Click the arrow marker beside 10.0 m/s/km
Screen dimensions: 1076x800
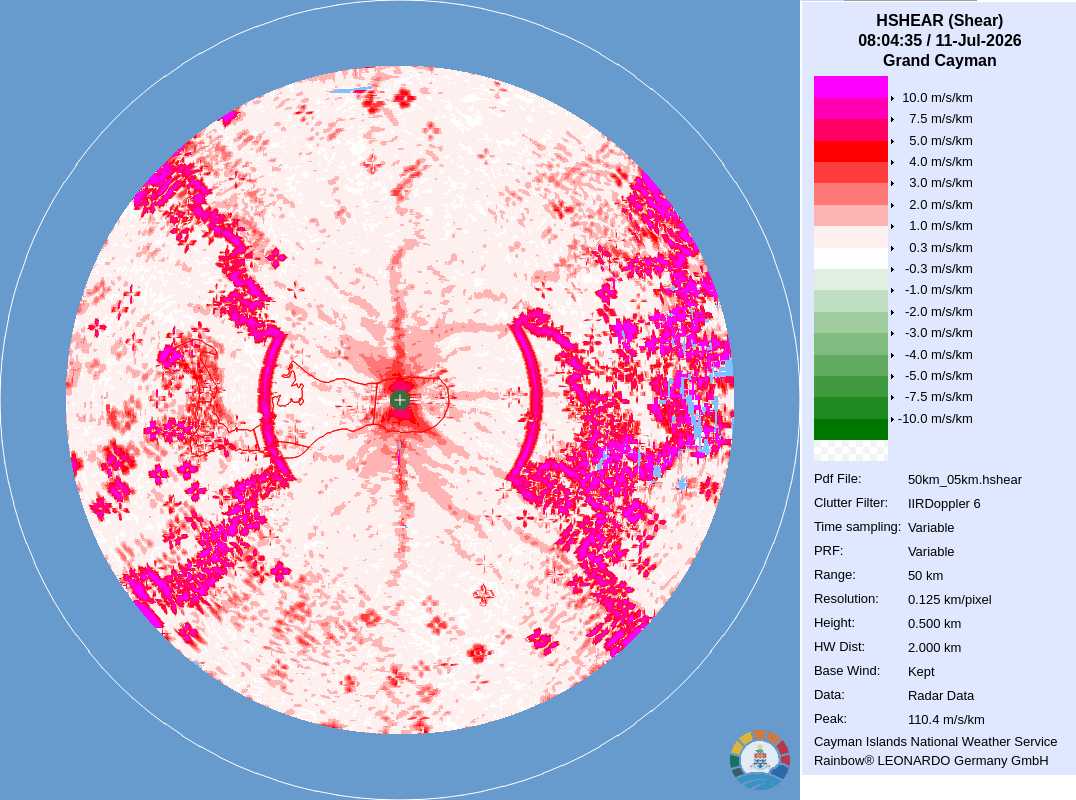tap(892, 98)
